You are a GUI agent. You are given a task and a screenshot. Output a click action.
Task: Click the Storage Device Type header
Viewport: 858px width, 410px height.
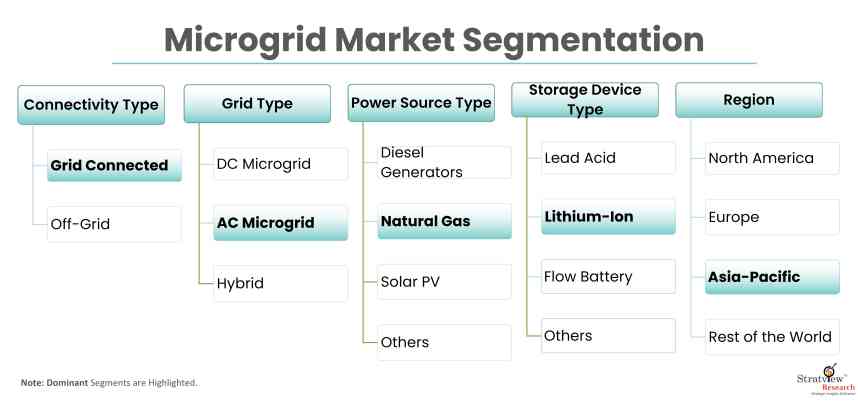[585, 100]
